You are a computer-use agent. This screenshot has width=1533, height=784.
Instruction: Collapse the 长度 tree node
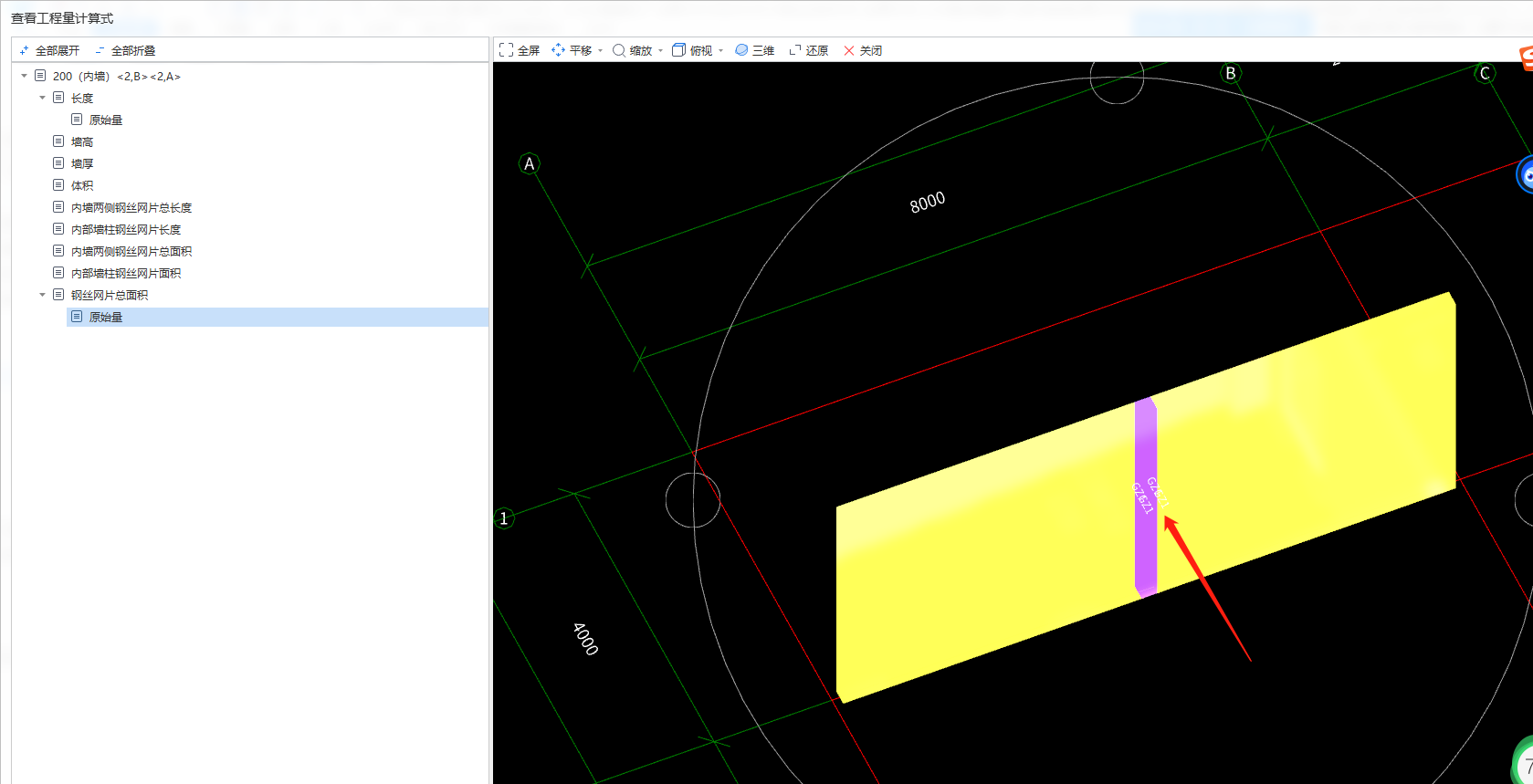pyautogui.click(x=43, y=98)
